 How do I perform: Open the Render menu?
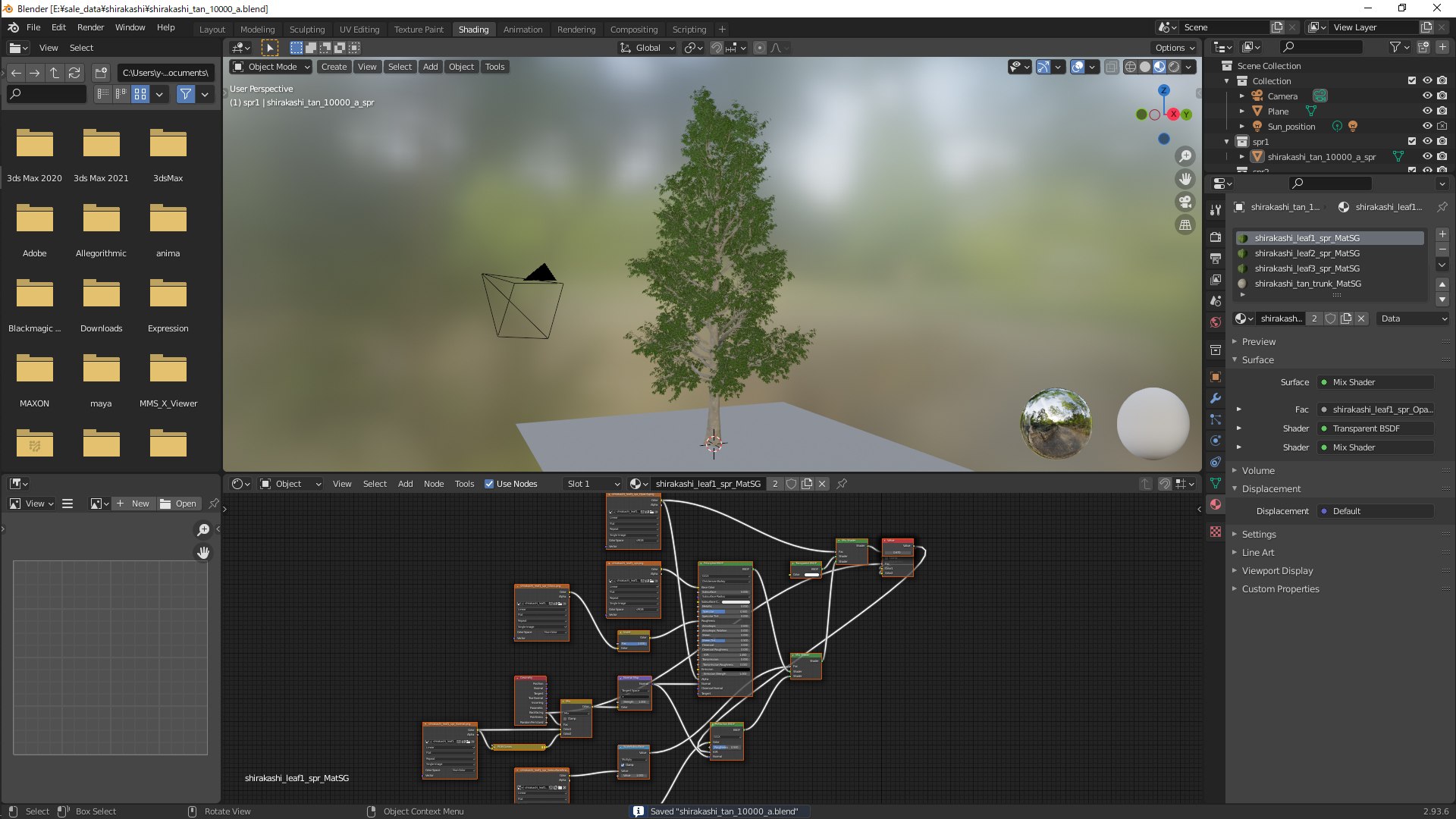point(90,27)
